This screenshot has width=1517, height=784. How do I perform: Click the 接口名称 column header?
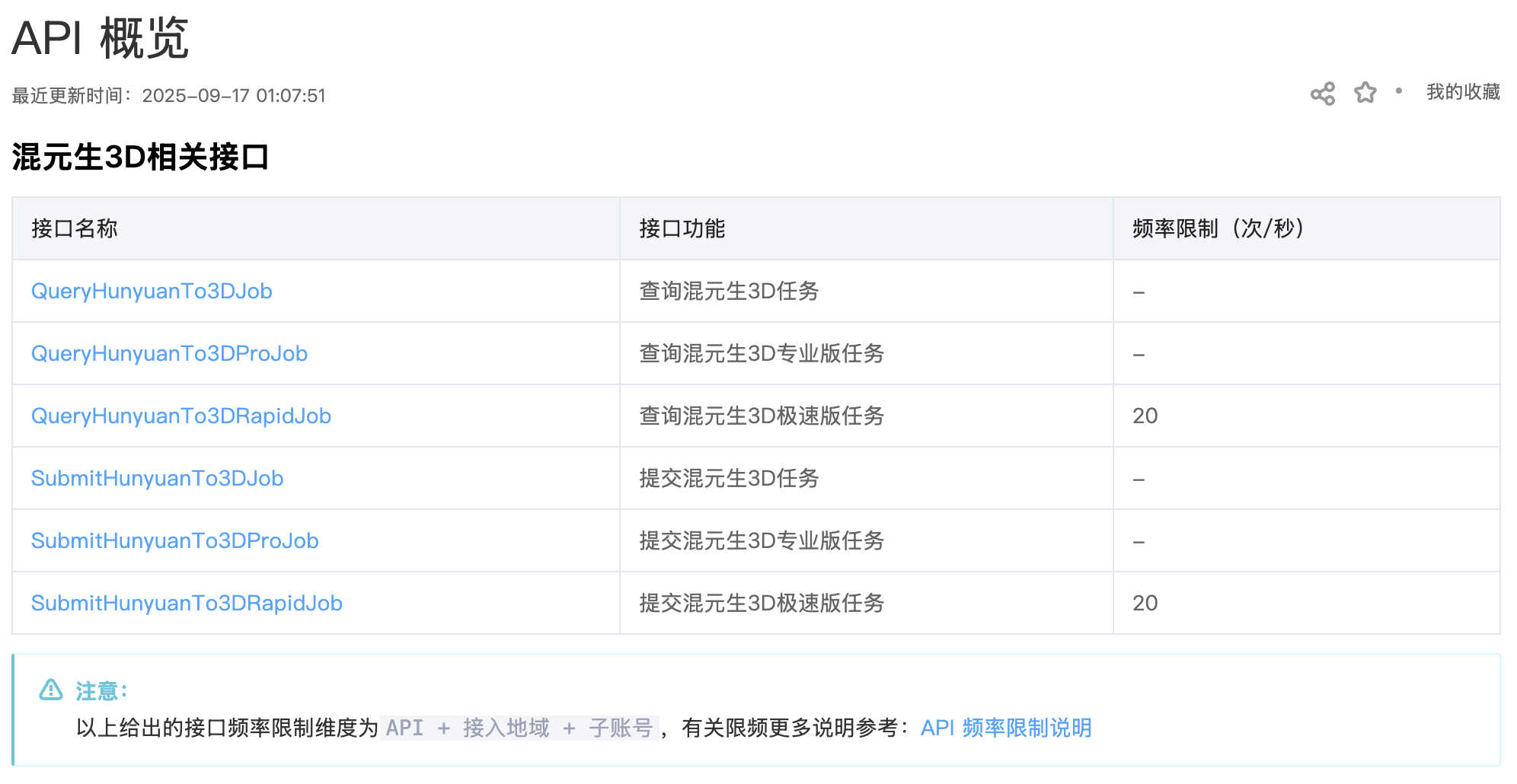click(x=316, y=228)
